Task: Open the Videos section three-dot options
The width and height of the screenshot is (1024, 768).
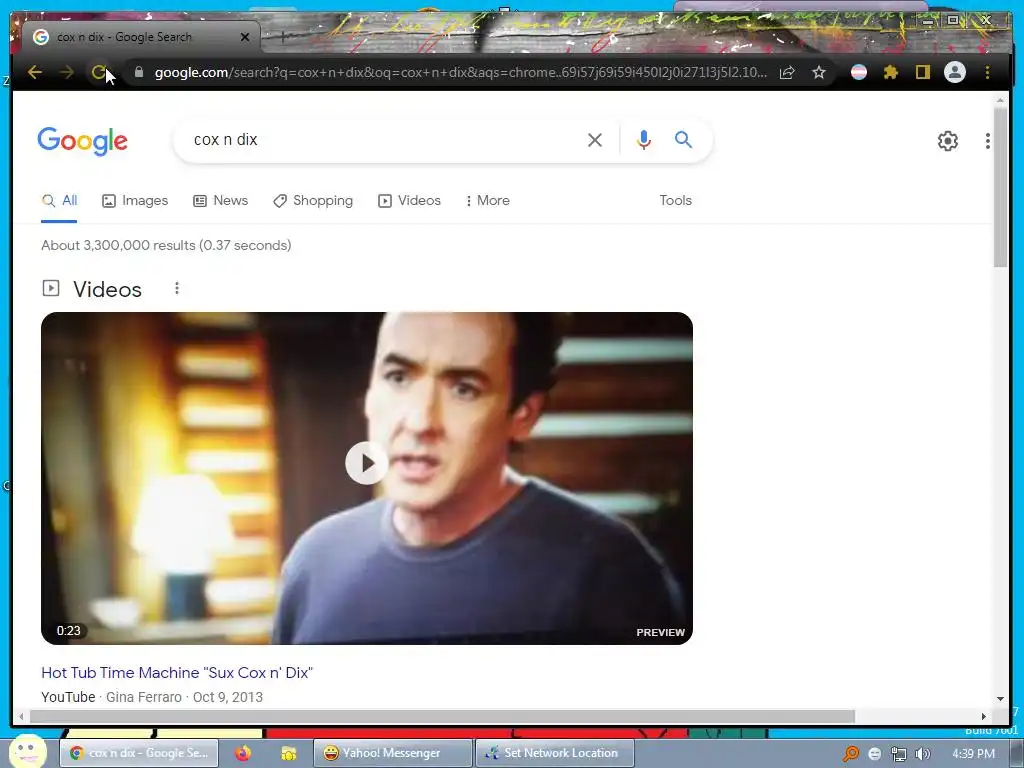Action: point(176,289)
